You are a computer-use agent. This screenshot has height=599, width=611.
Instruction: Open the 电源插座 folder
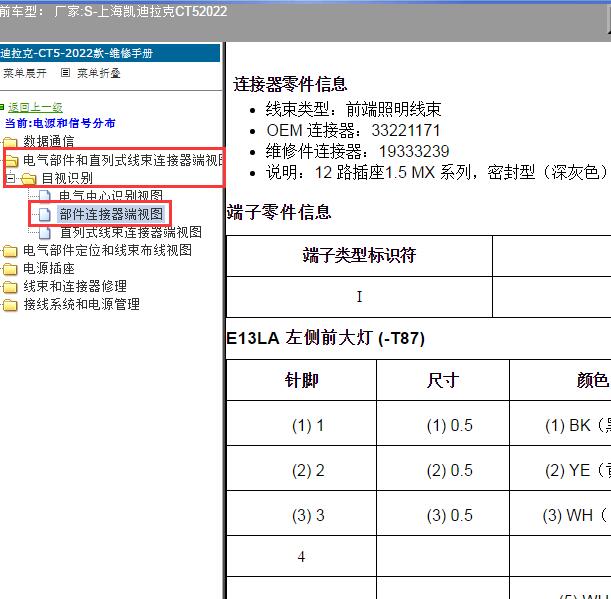(x=49, y=268)
